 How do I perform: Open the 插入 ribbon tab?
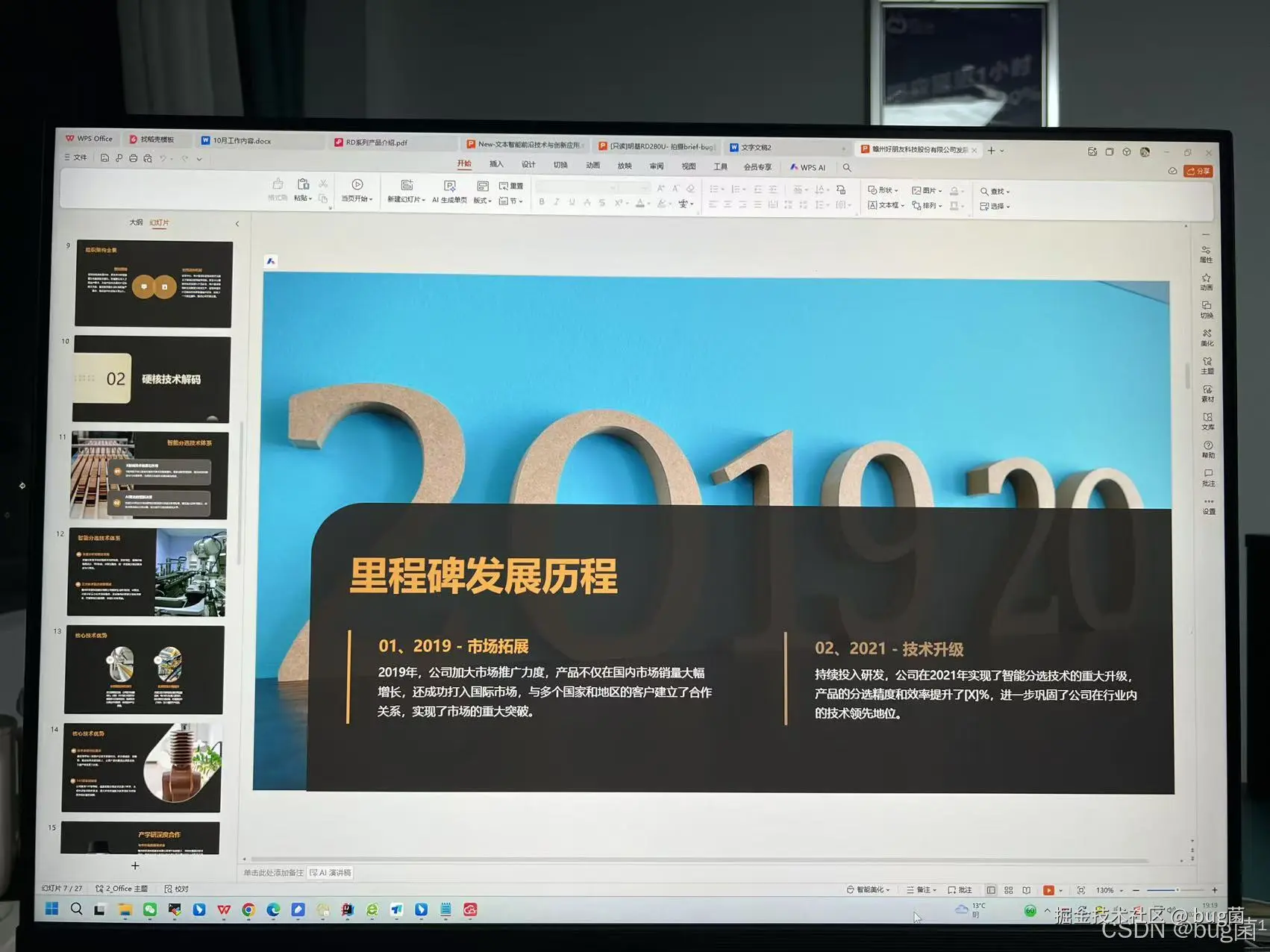(x=496, y=164)
